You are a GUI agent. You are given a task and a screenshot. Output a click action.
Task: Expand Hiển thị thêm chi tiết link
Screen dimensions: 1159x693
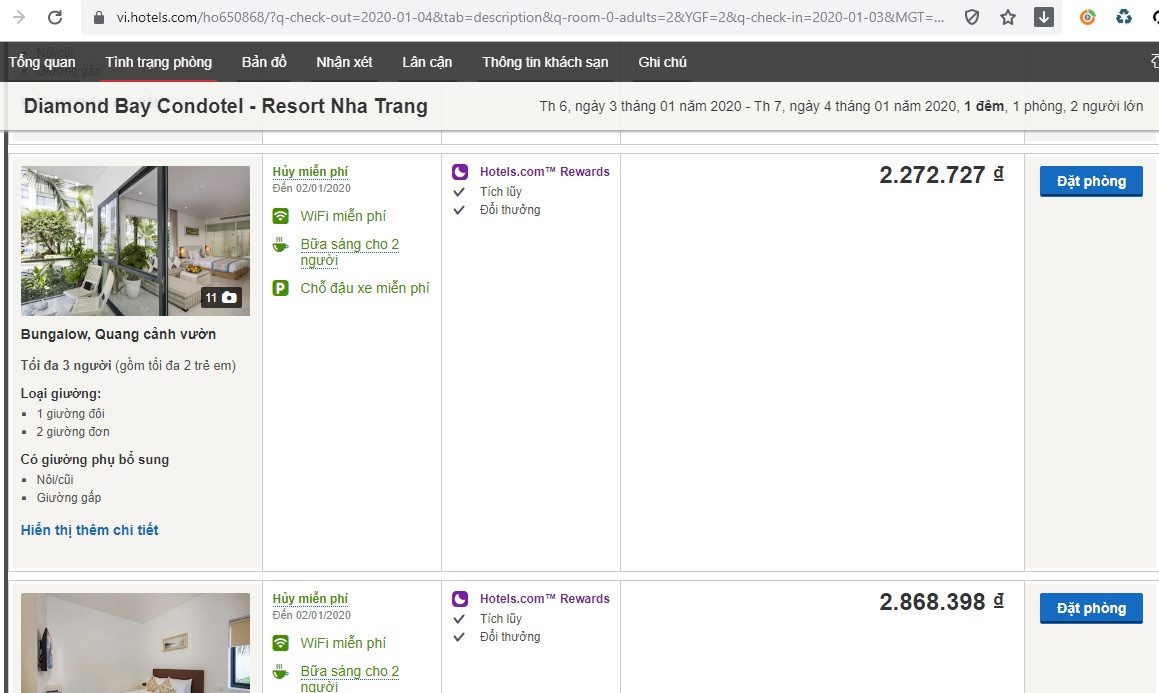90,530
